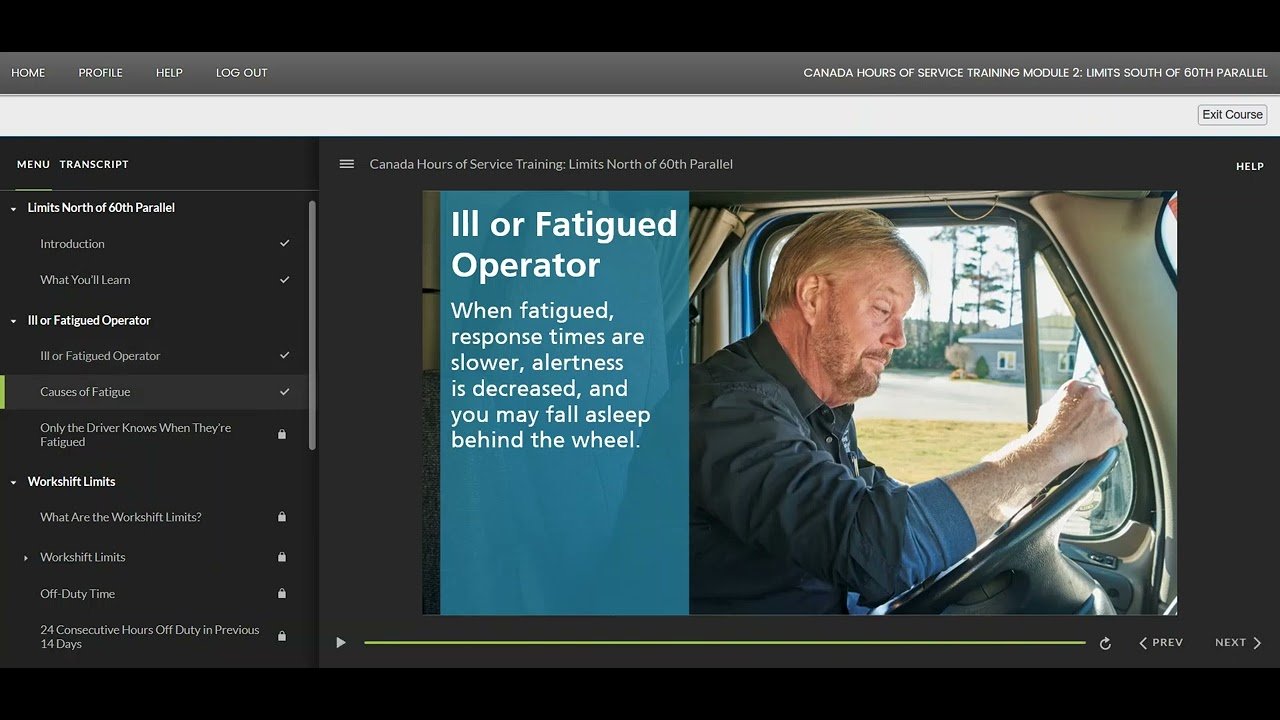1280x720 pixels.
Task: Click the sidebar menu vertical scrollbar
Action: (312, 325)
